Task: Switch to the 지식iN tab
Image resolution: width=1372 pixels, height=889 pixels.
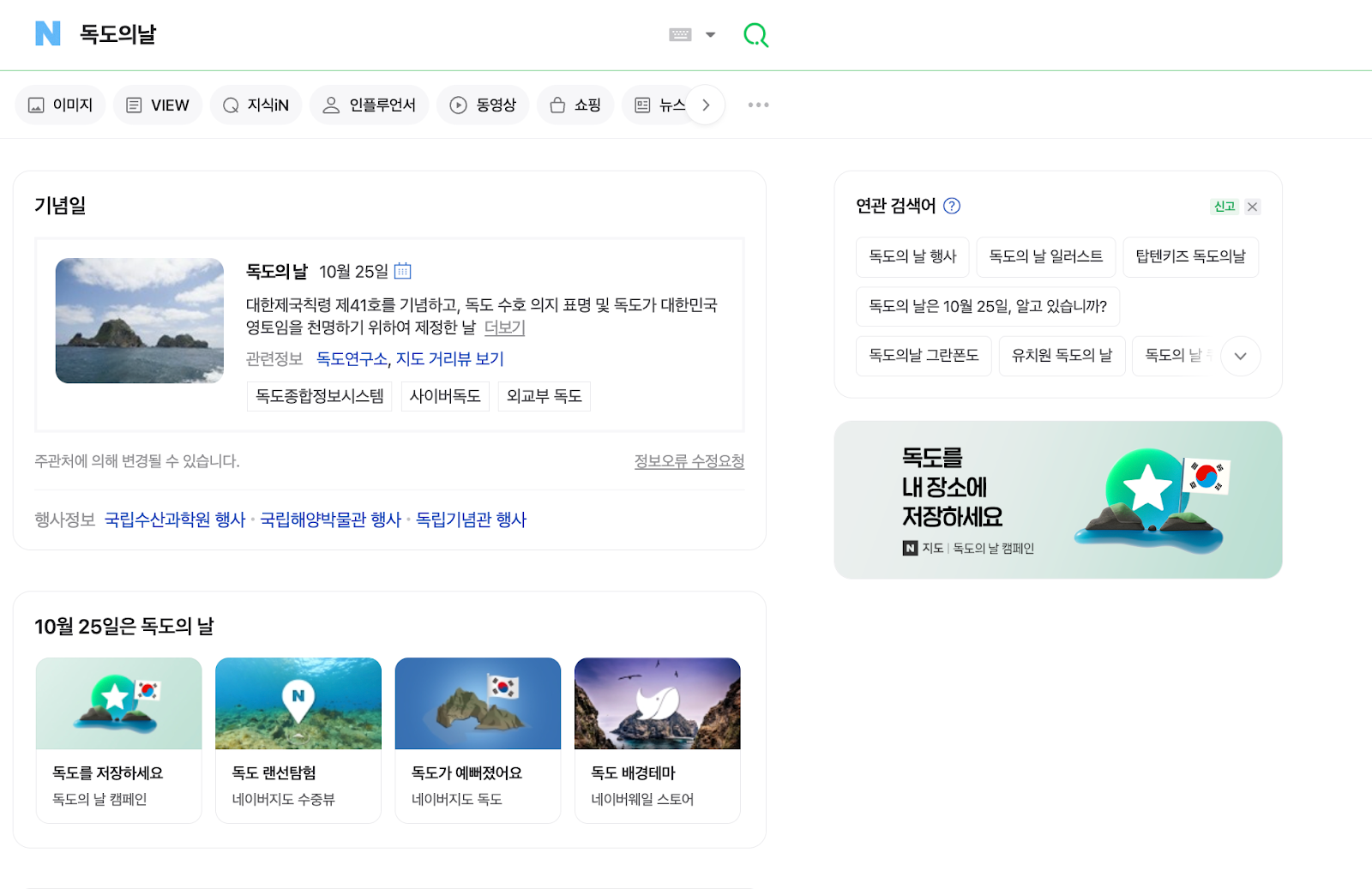Action: tap(256, 105)
